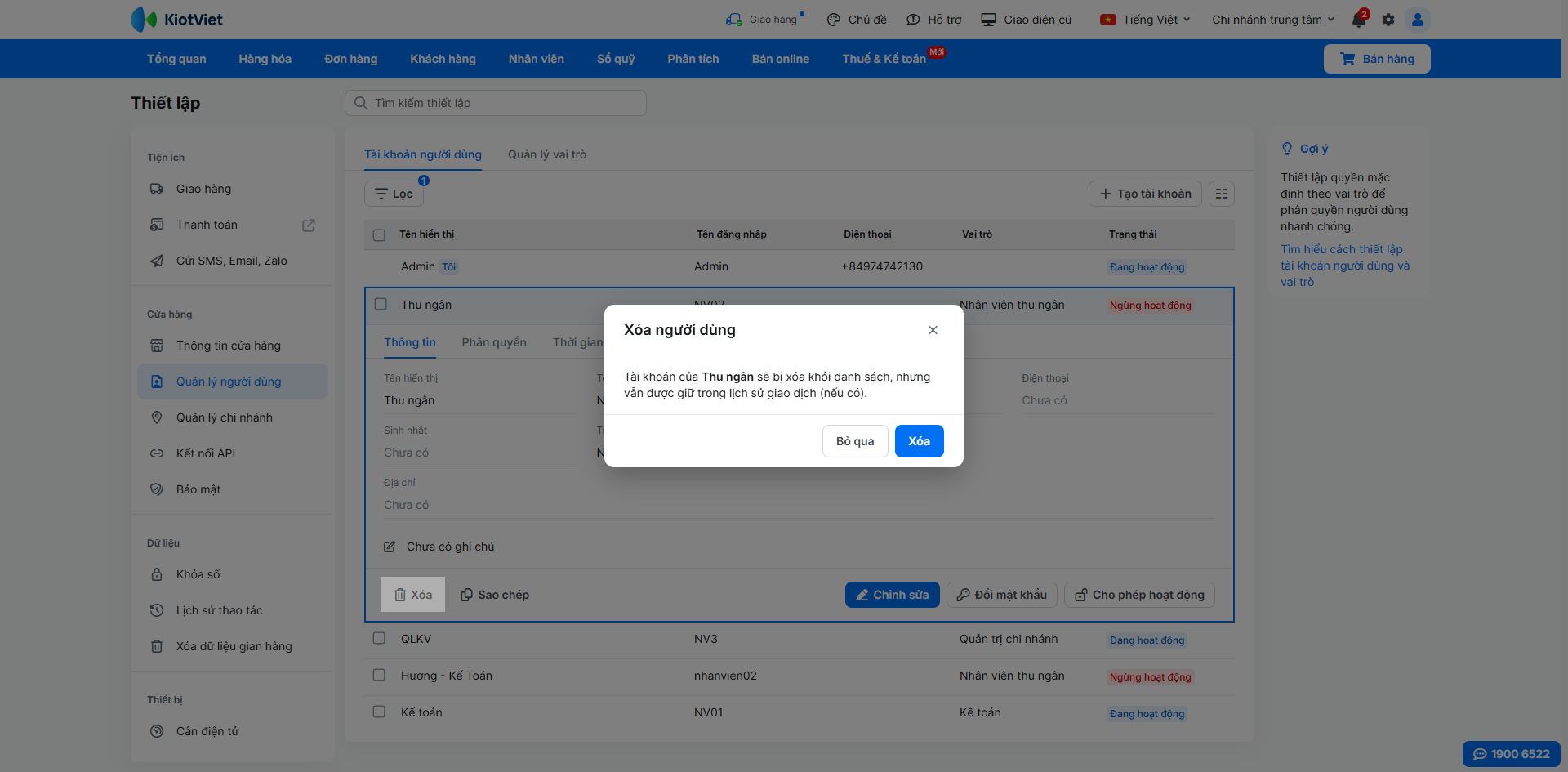Open Giao hàng delivery shortcut in header
The width and height of the screenshot is (1568, 772).
point(764,20)
